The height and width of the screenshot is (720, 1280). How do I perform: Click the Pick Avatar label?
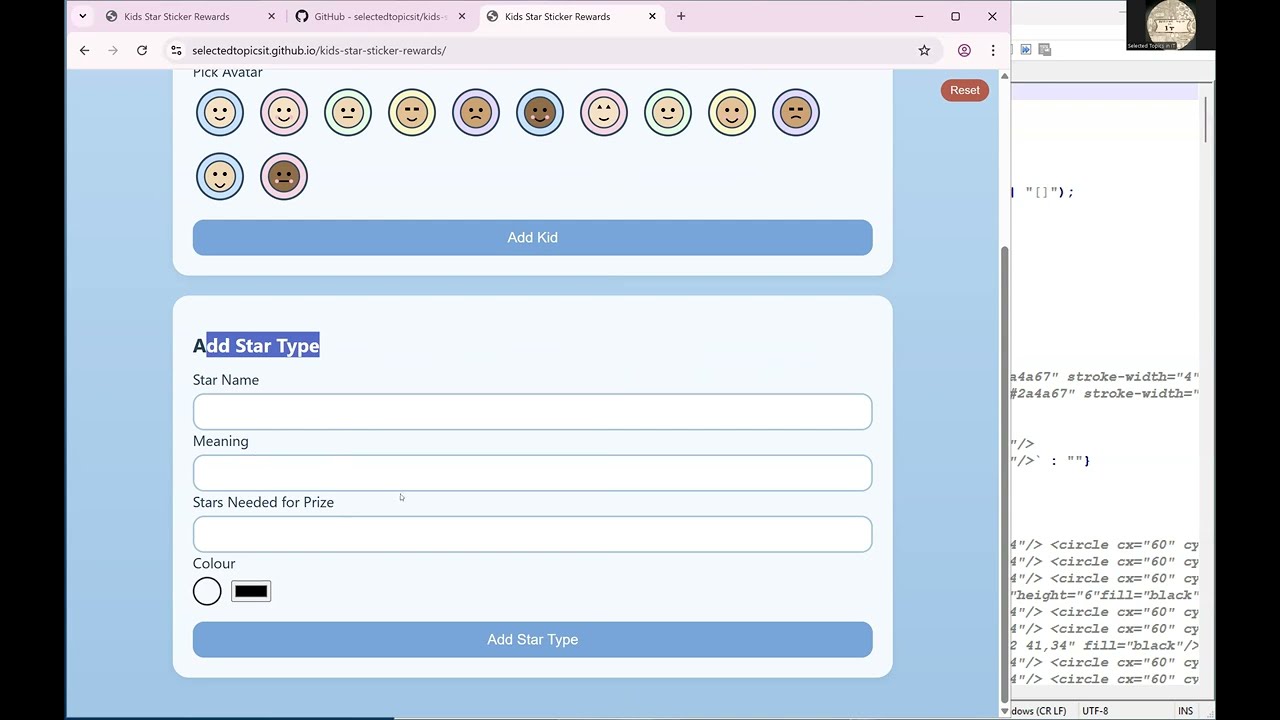(x=228, y=73)
